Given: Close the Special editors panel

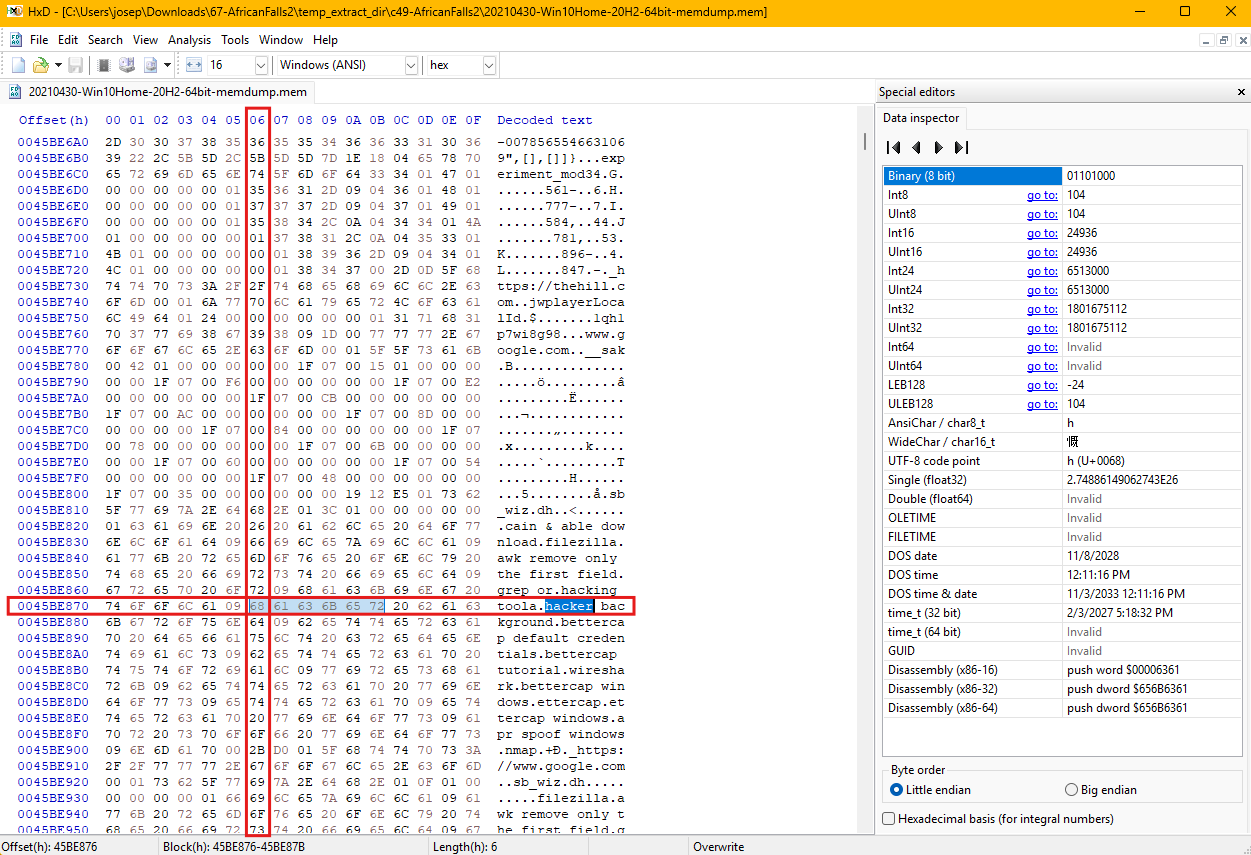Looking at the screenshot, I should pyautogui.click(x=1240, y=92).
